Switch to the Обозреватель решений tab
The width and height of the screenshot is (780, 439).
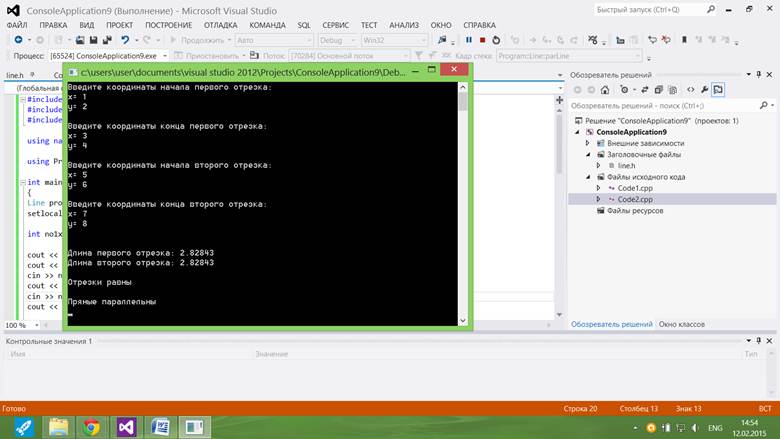point(611,324)
